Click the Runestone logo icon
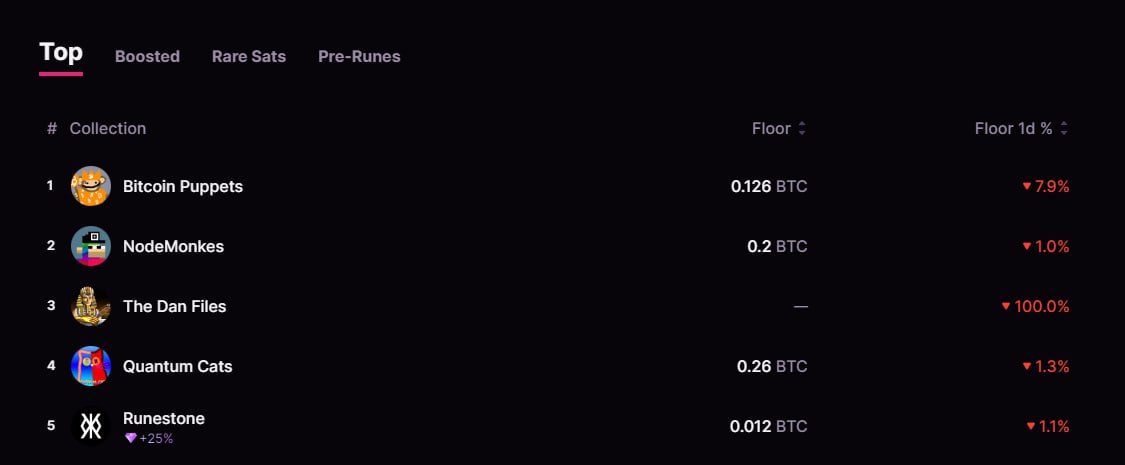This screenshot has height=465, width=1125. [91, 426]
